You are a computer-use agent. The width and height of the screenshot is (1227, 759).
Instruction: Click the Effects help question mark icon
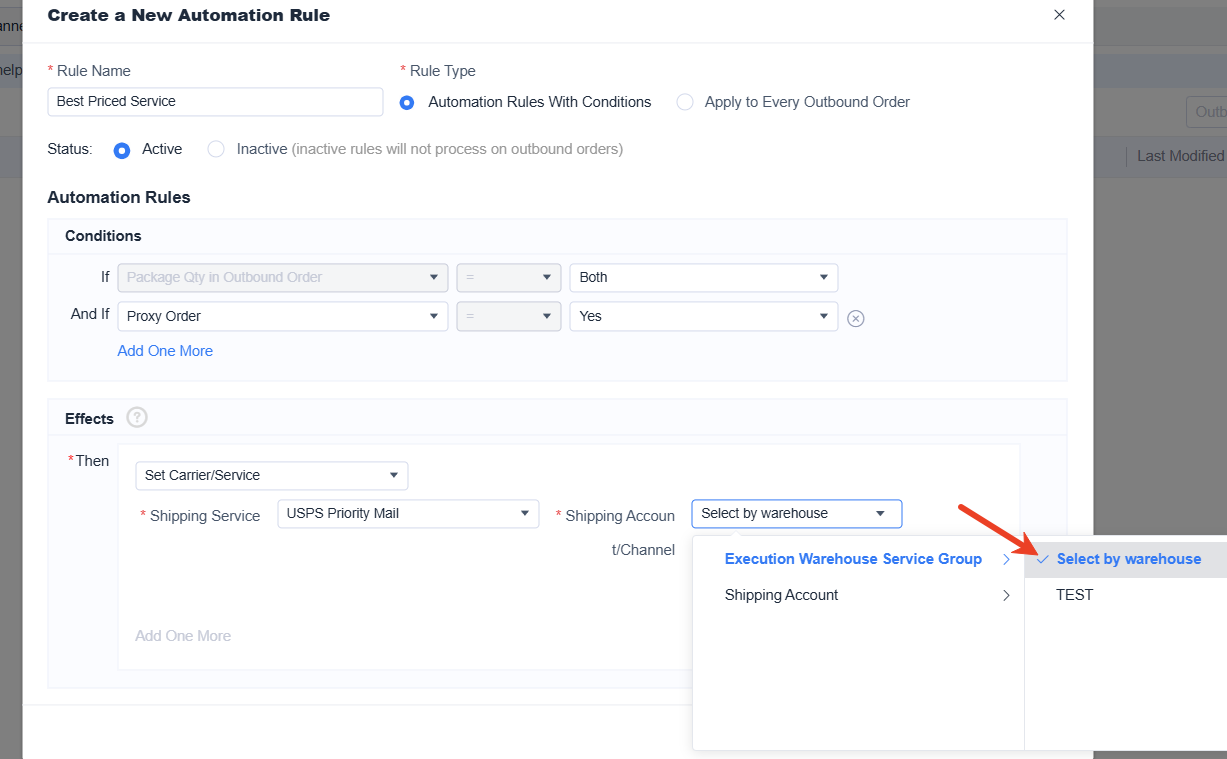pyautogui.click(x=137, y=418)
